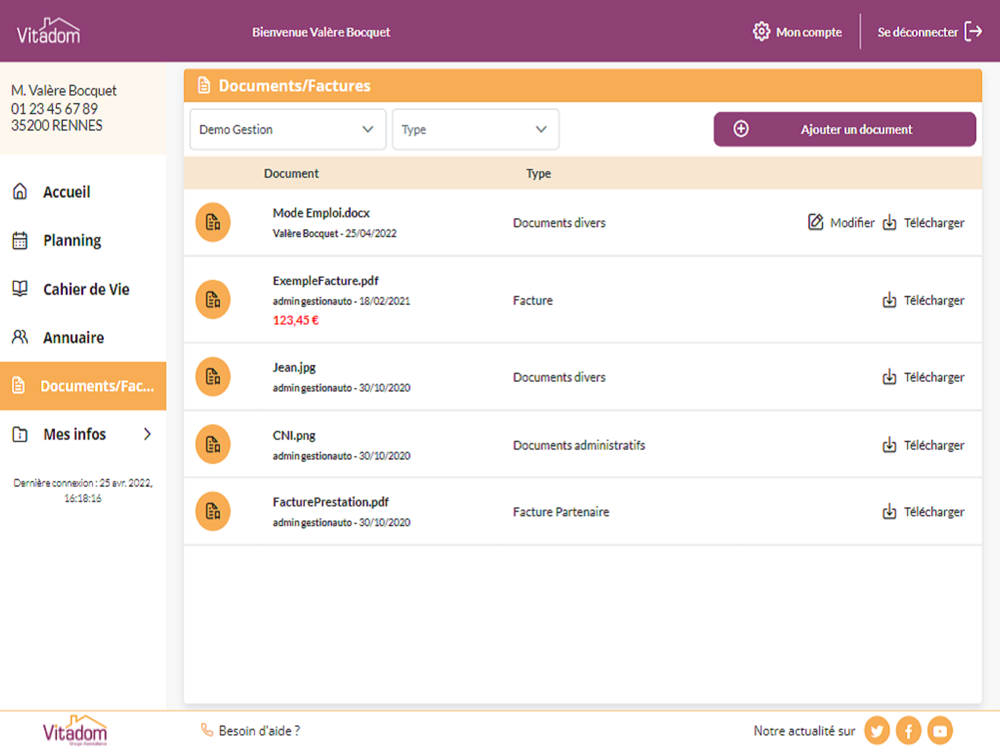Download FacturePrestation.pdf via Télécharger

pyautogui.click(x=924, y=512)
